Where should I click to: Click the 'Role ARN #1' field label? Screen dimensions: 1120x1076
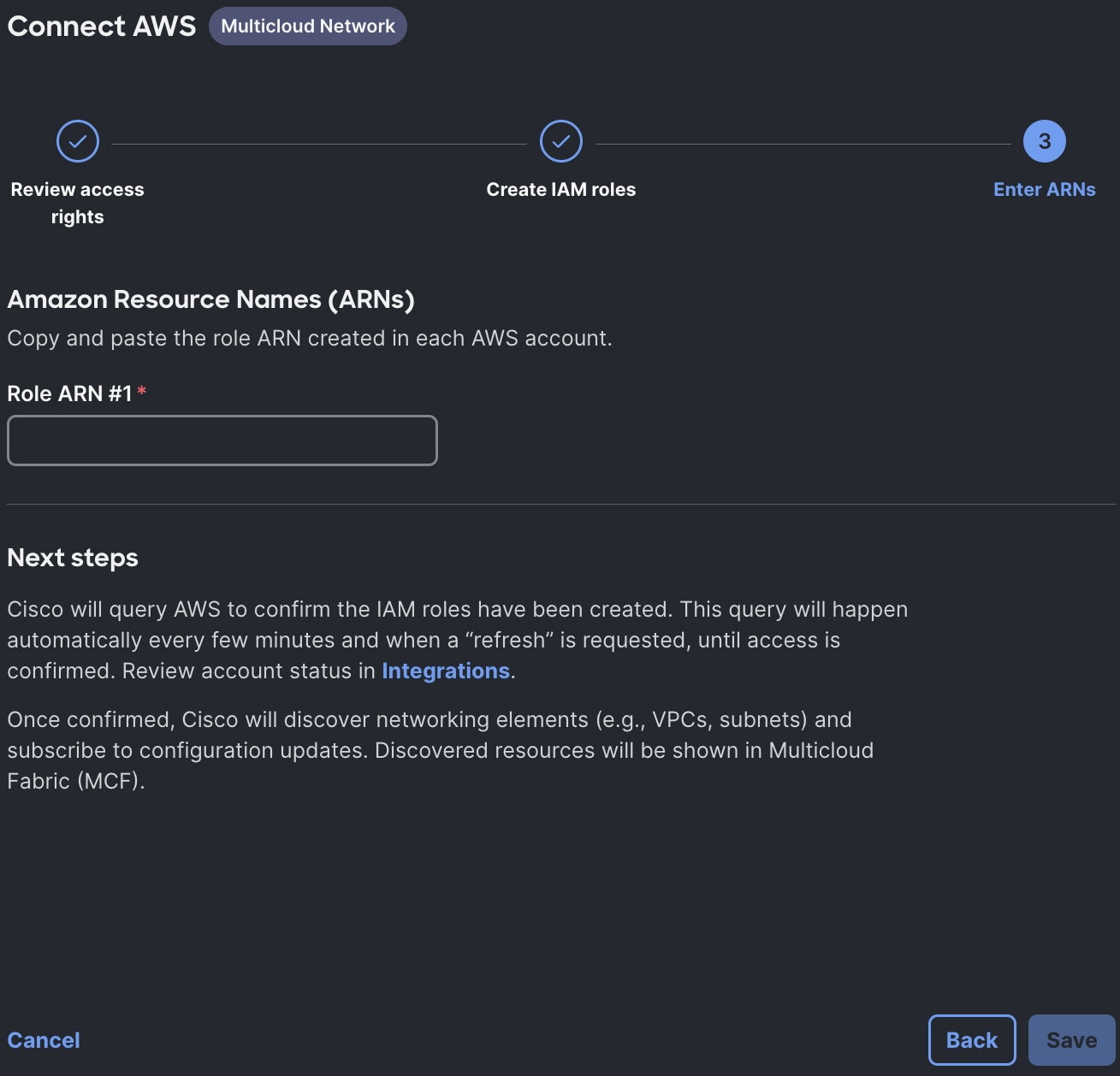pos(70,393)
